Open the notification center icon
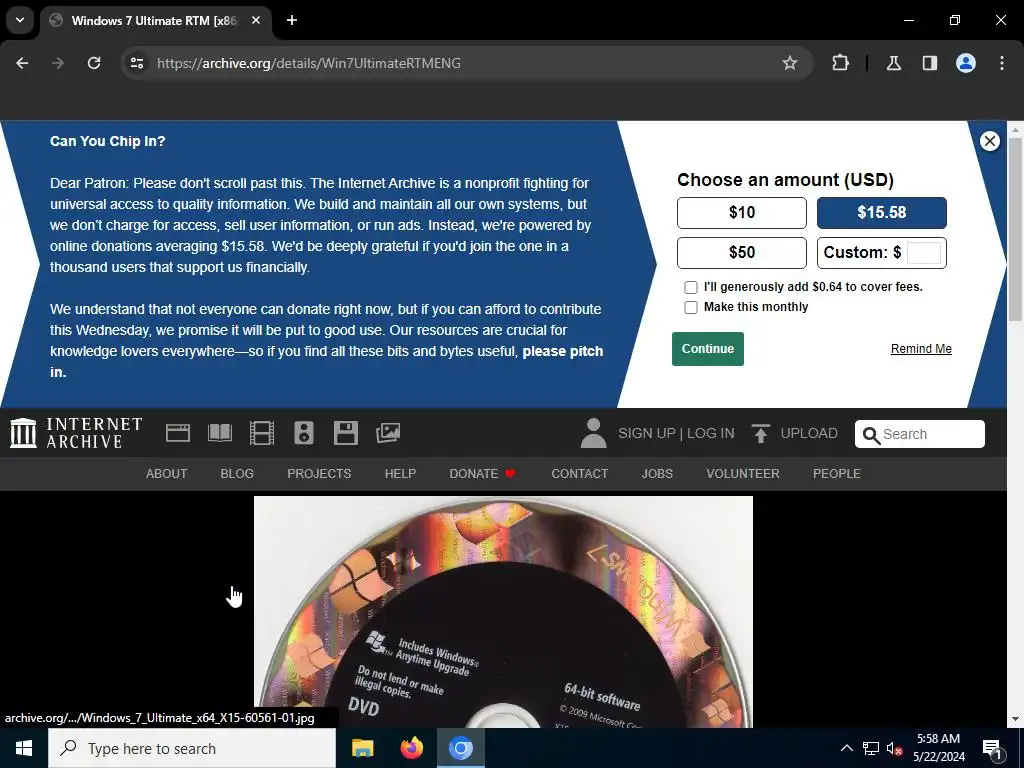This screenshot has width=1024, height=768. point(992,749)
